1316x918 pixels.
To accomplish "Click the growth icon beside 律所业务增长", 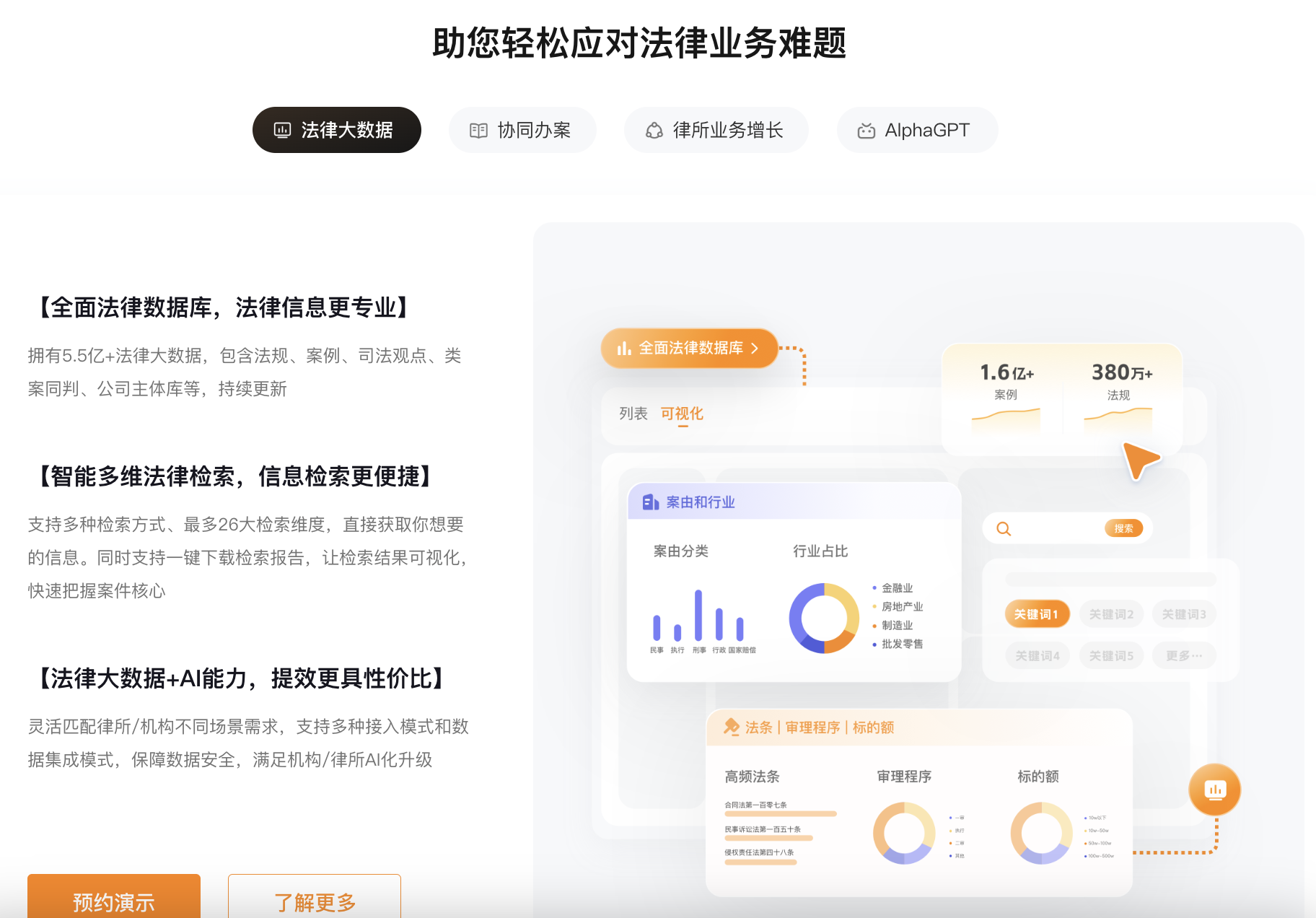I will 654,131.
